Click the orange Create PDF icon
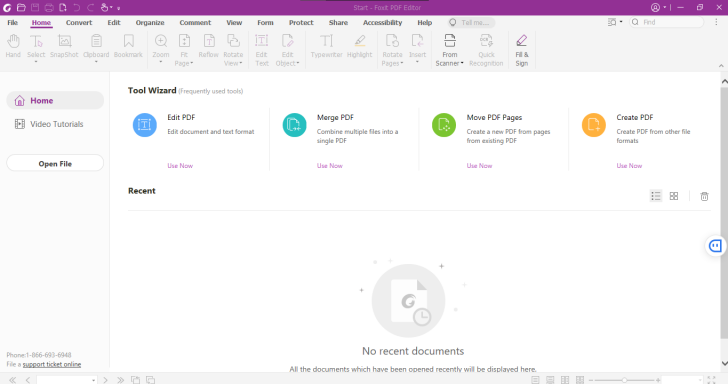 click(594, 125)
